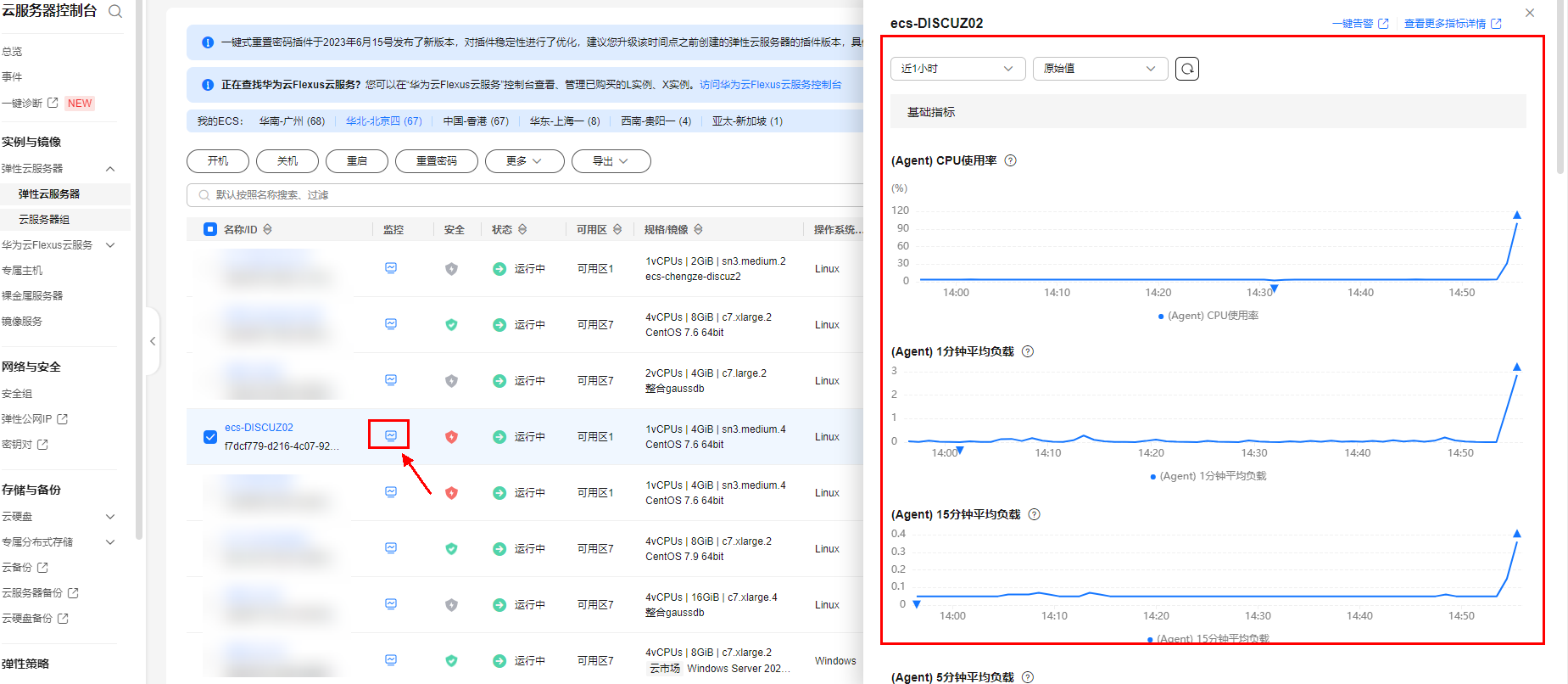1568x684 pixels.
Task: Select all servers with the header checkbox
Action: [x=210, y=229]
